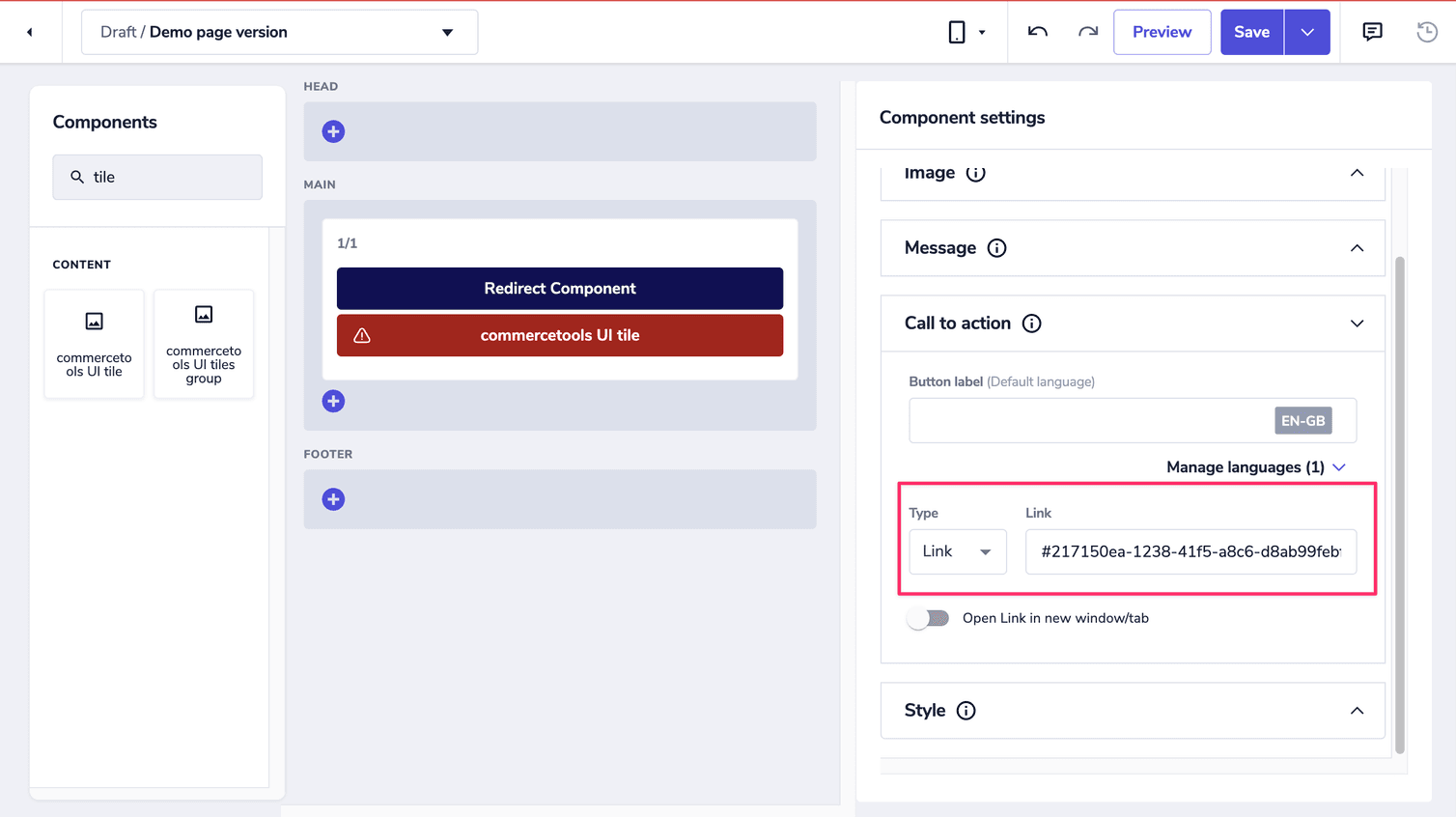Redo the last change
Screen dimensions: 1456x817
tap(1087, 31)
